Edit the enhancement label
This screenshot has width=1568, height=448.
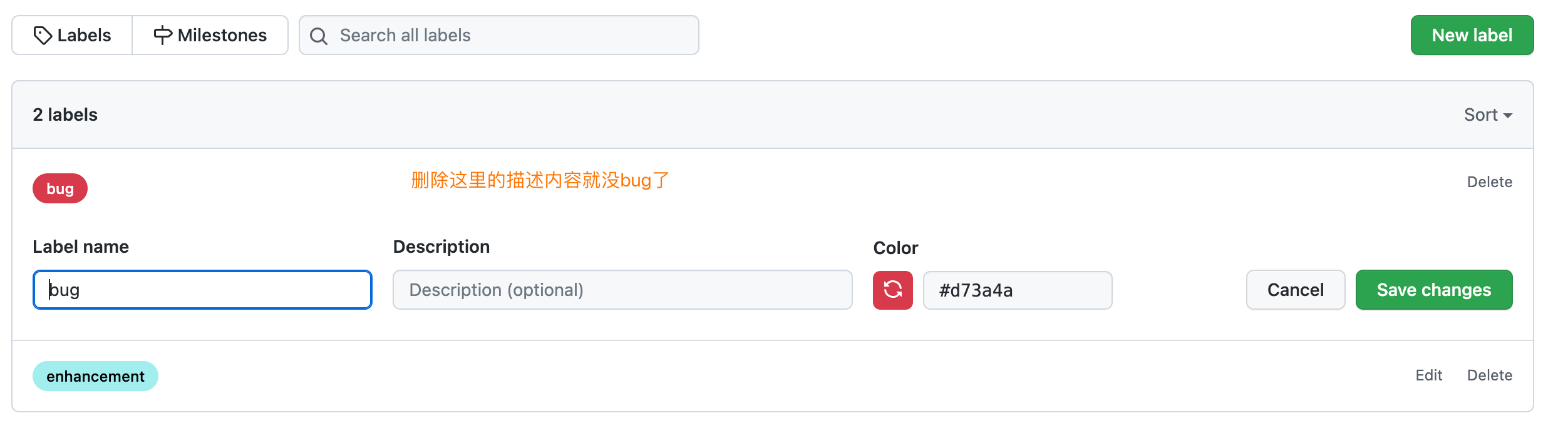point(1430,375)
